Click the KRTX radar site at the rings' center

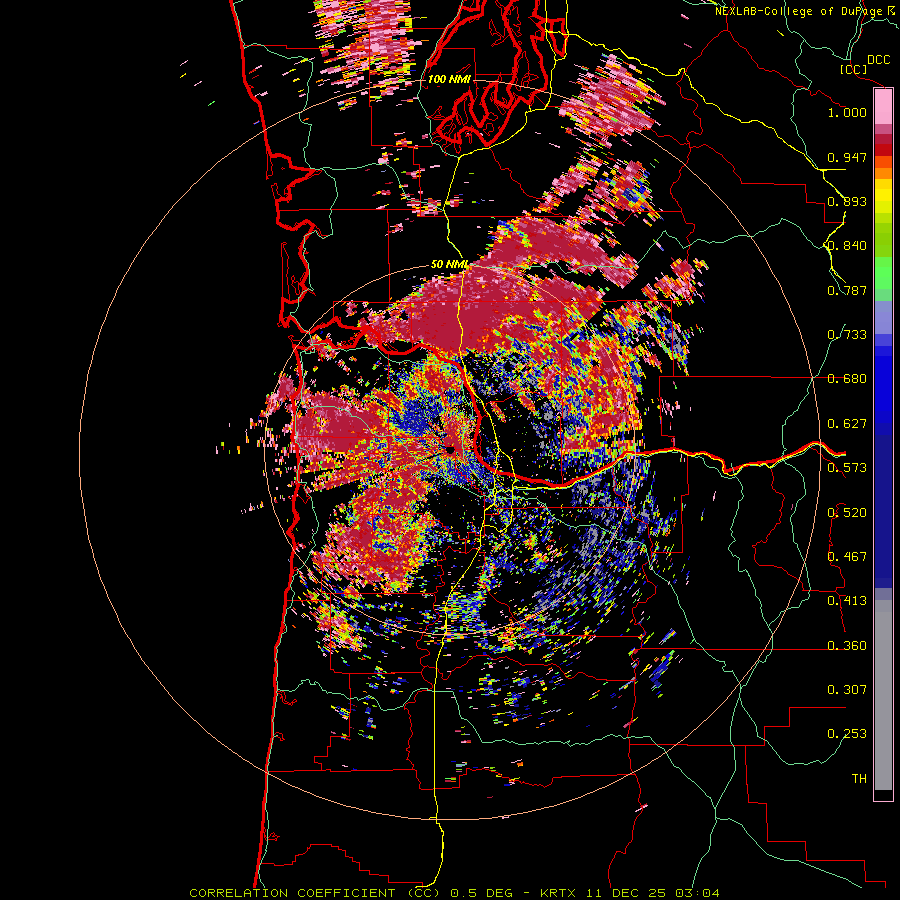451,449
